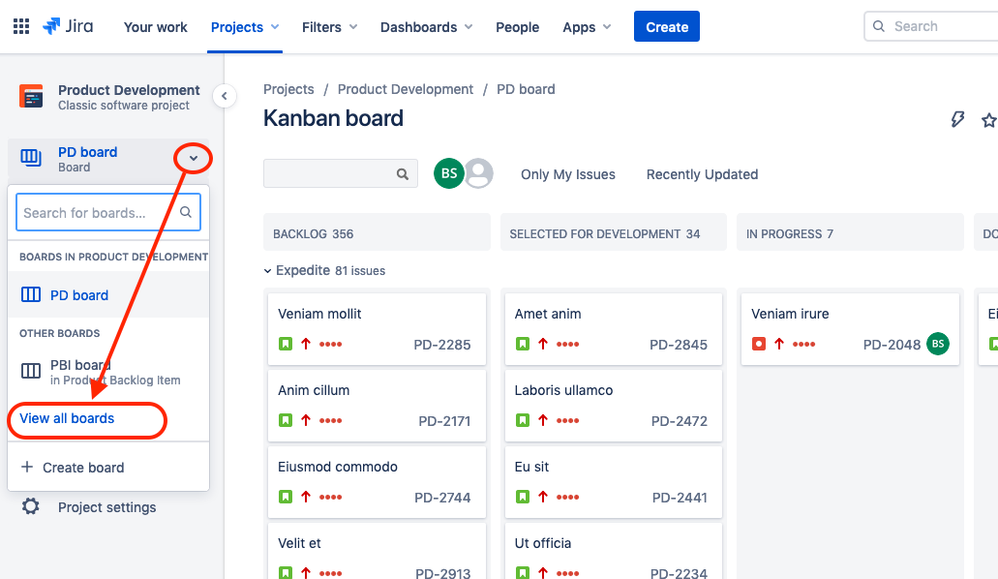Open the Veniam irure card
Screen dimensions: 998x579
pyautogui.click(x=850, y=329)
